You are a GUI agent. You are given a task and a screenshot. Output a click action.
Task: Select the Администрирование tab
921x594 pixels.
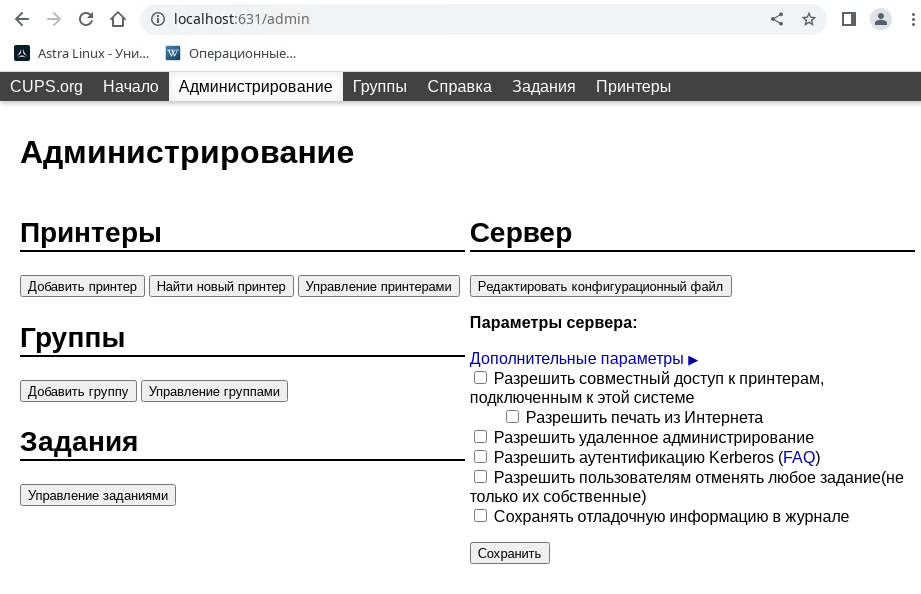[256, 86]
